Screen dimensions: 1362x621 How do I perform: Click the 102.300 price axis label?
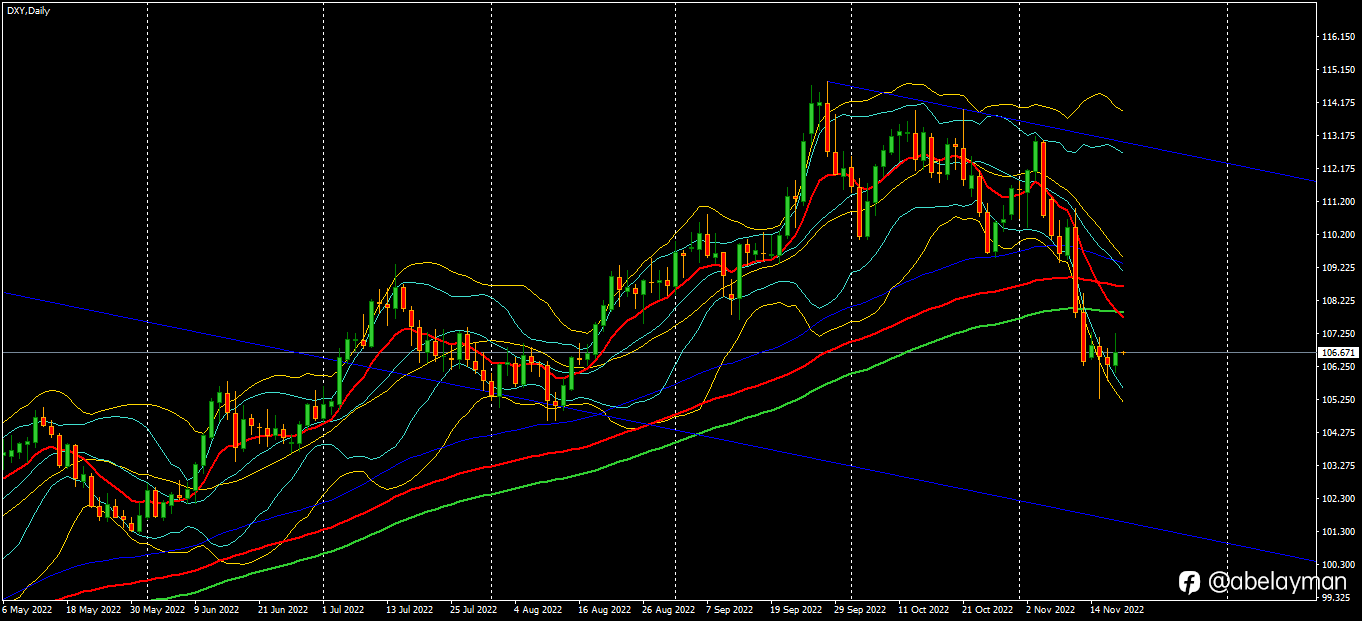1338,499
